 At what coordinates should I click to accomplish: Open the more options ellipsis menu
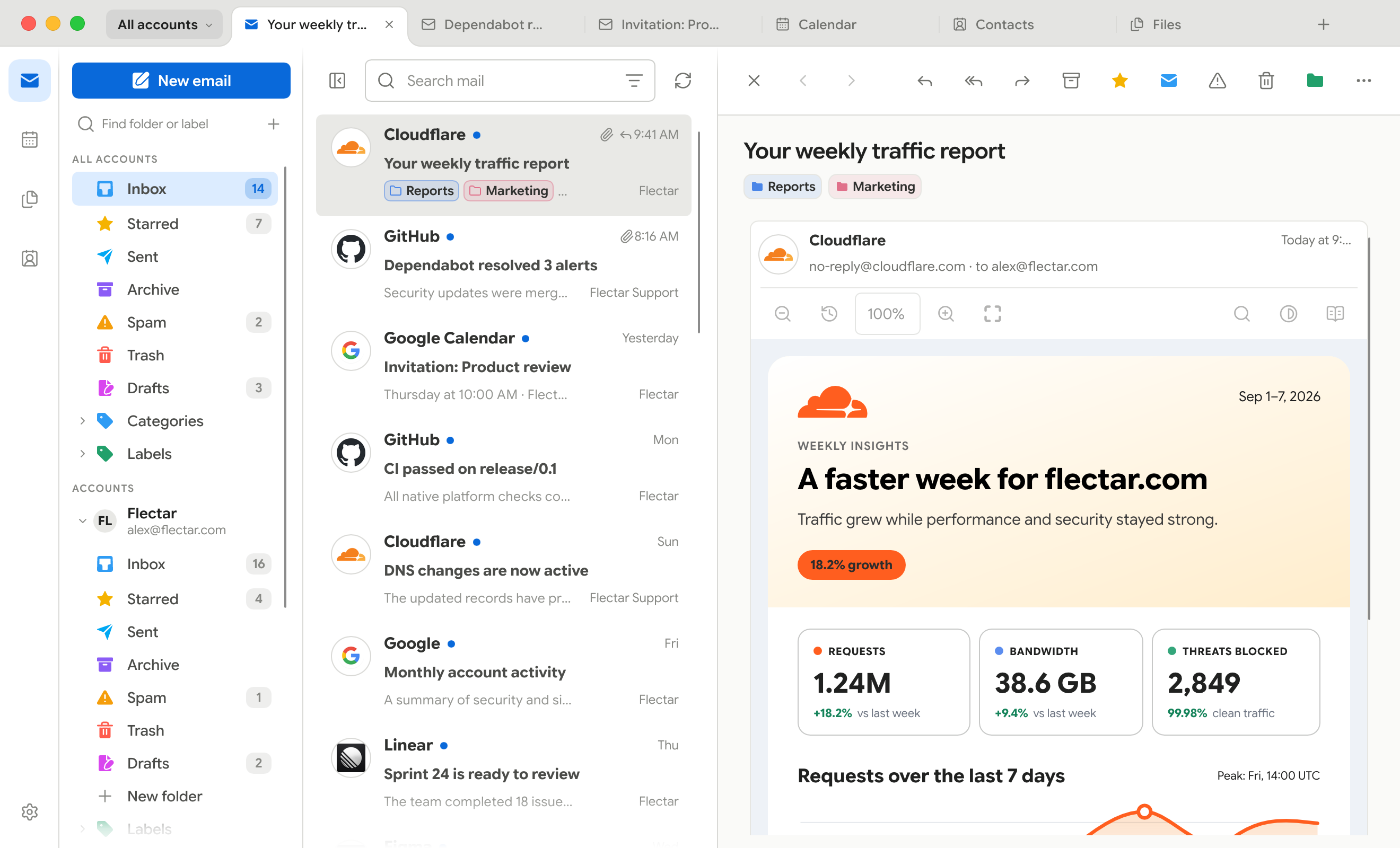point(1363,81)
